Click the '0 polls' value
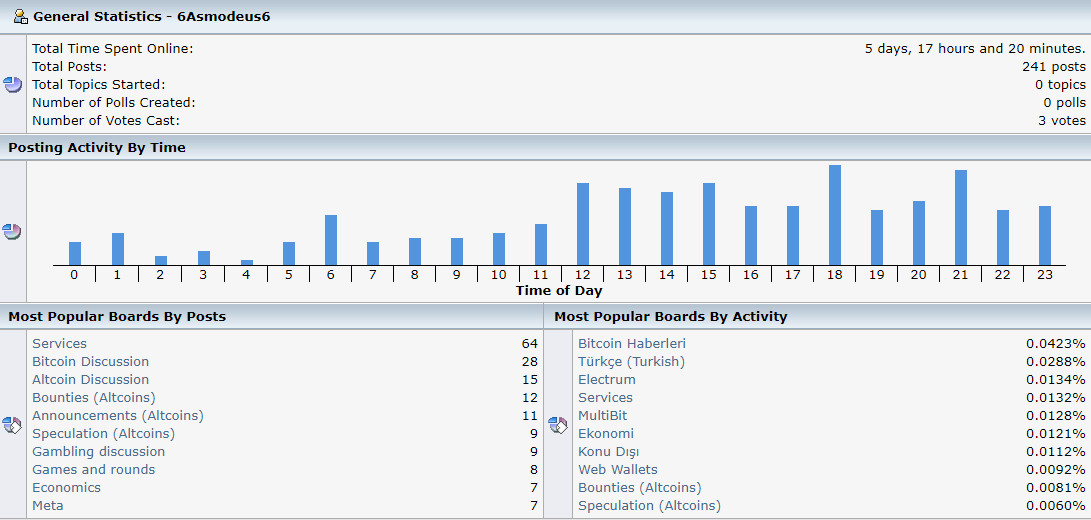Viewport: 1091px width, 520px height. (x=1065, y=102)
